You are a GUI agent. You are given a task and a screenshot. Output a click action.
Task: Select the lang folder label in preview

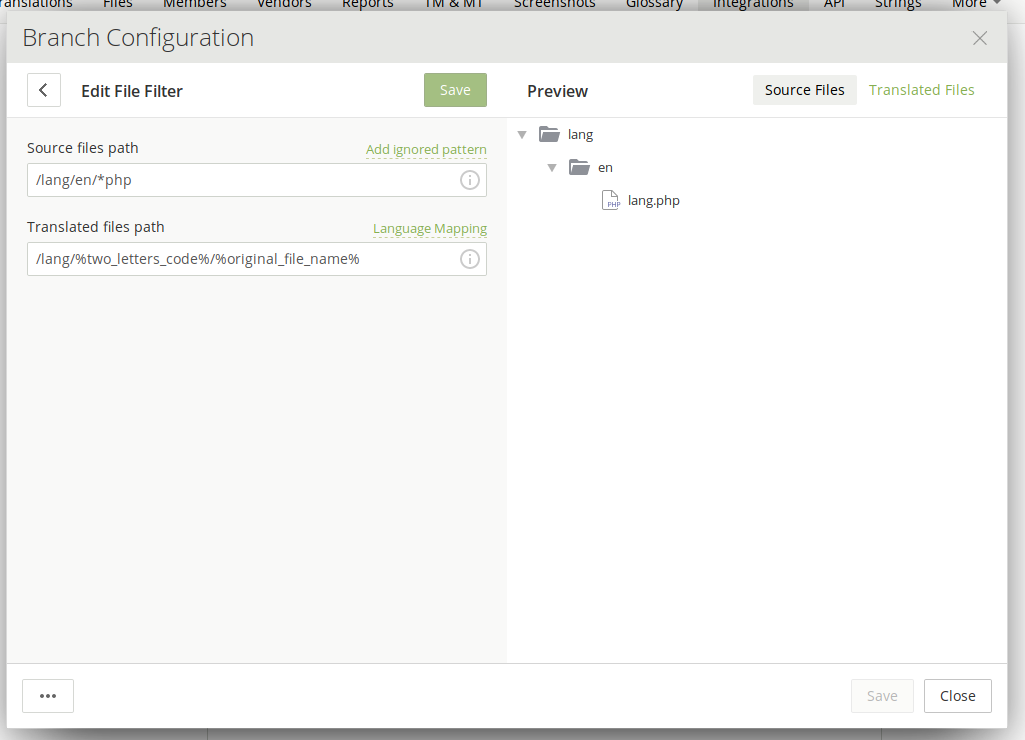(580, 135)
